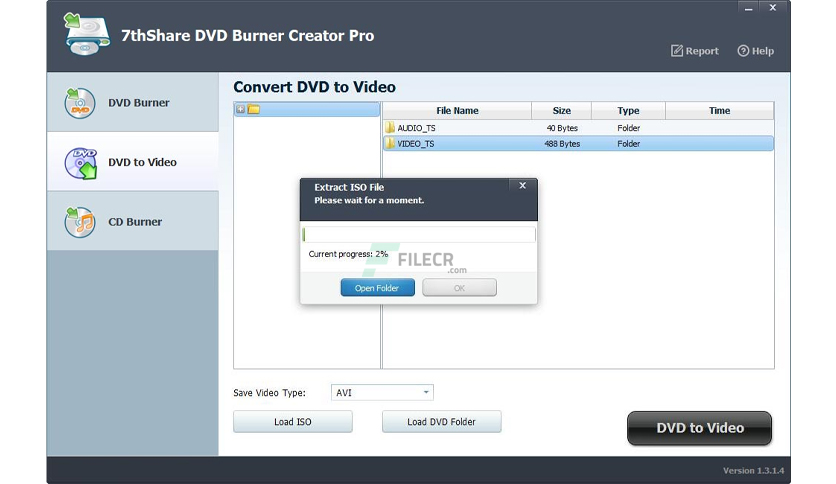Click Folder type cell of AUDIO_TS row

point(629,128)
